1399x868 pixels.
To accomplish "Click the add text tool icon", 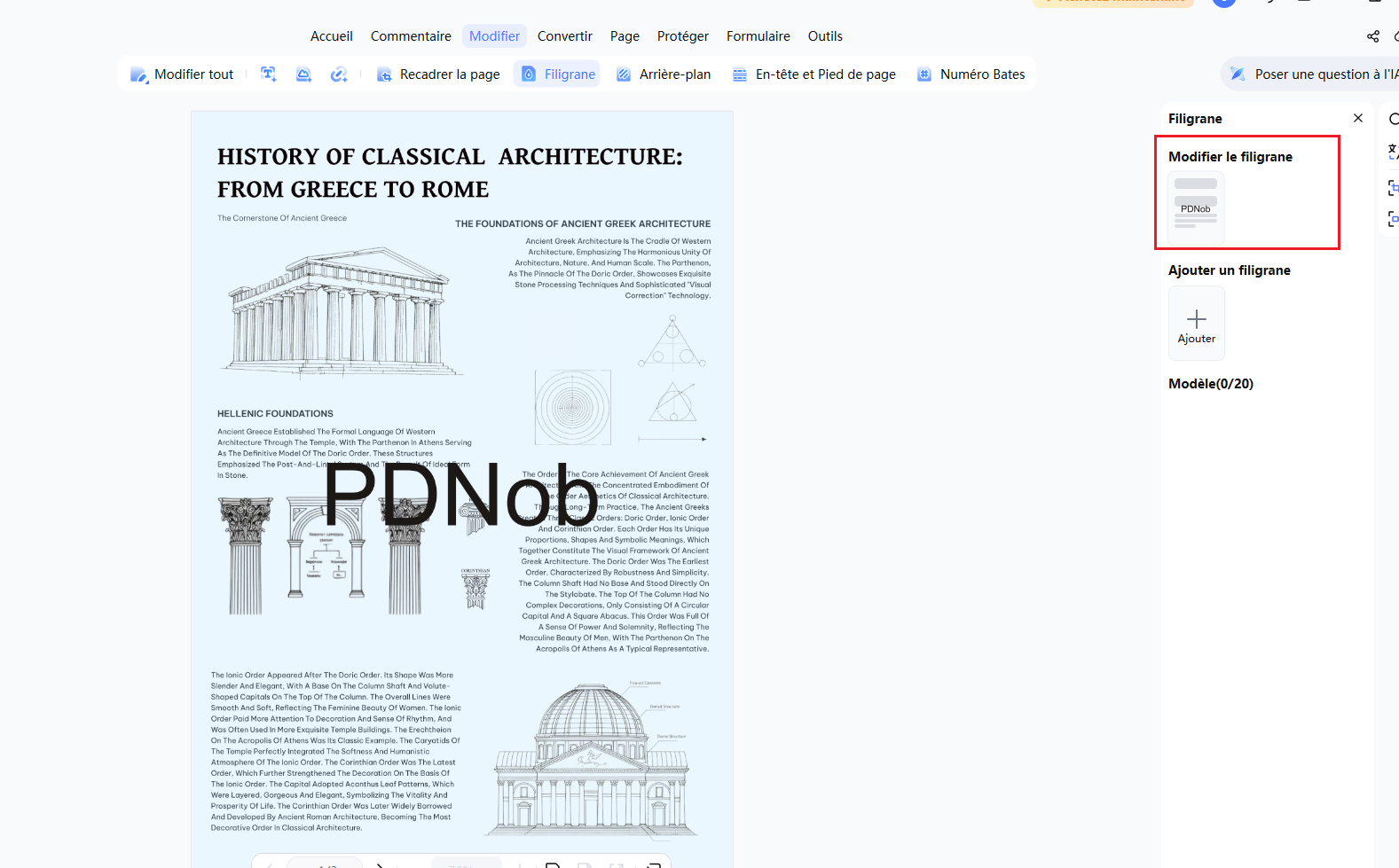I will (x=268, y=74).
